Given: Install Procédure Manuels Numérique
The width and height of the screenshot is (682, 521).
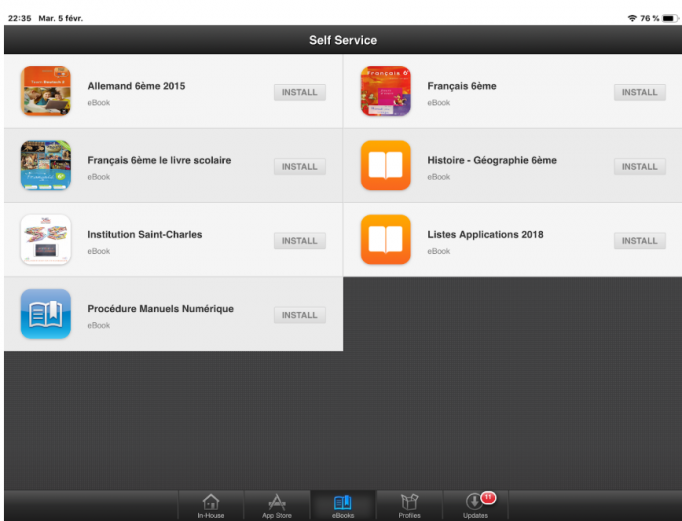Looking at the screenshot, I should [300, 315].
